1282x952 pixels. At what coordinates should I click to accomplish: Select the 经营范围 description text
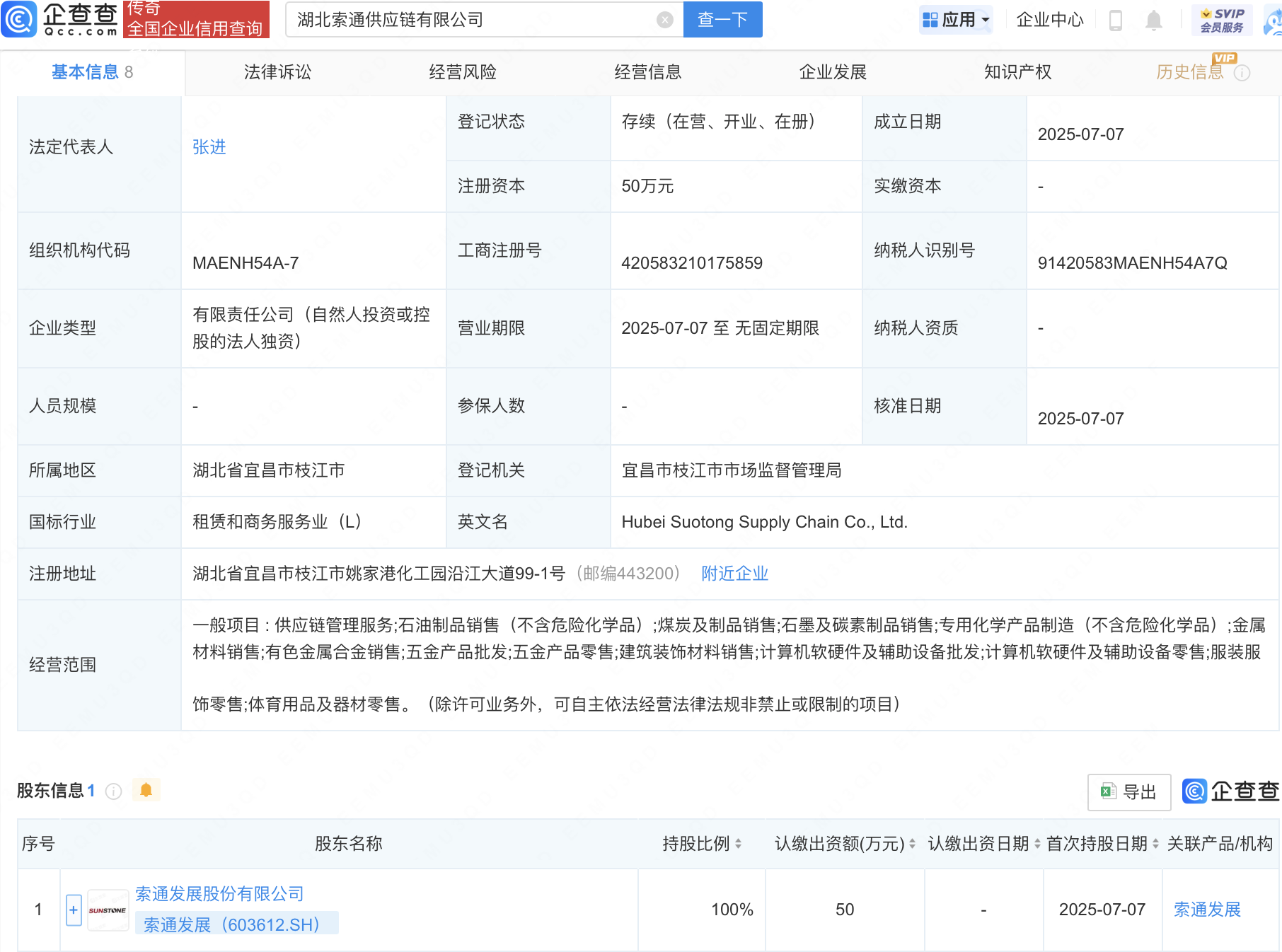click(x=729, y=665)
